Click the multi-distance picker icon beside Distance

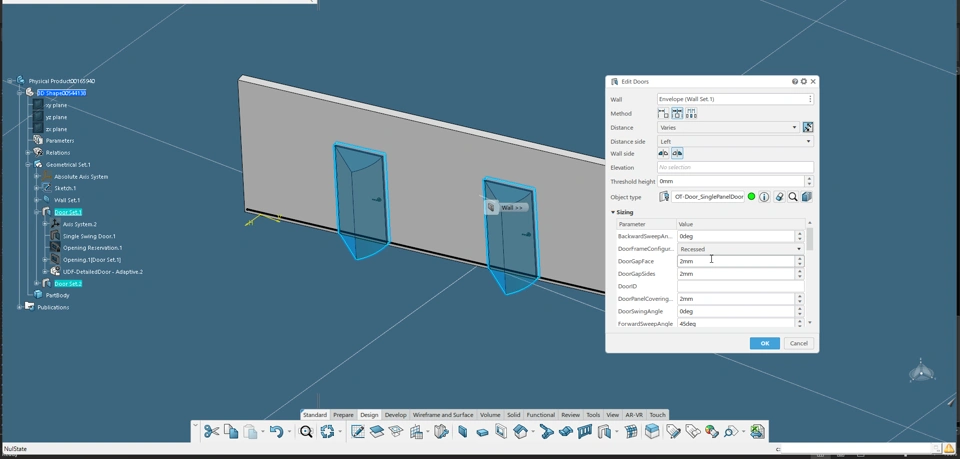(x=808, y=127)
